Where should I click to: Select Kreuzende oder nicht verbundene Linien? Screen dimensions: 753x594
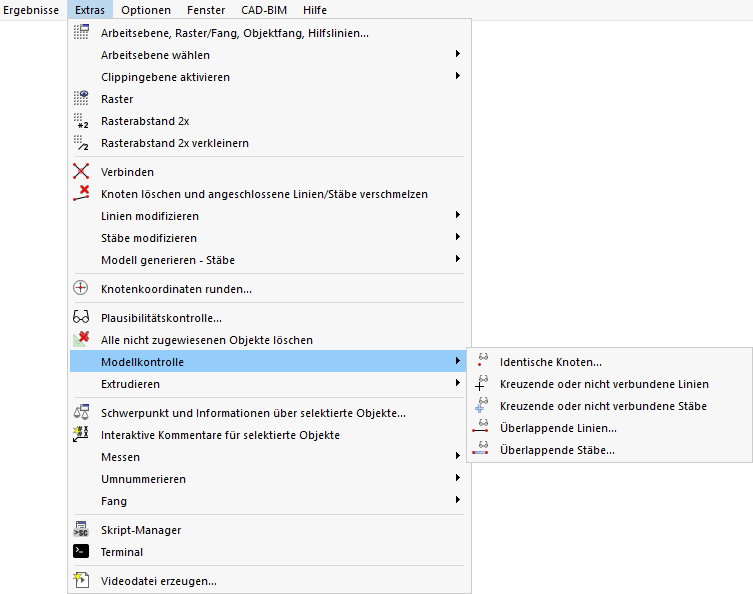click(x=609, y=384)
